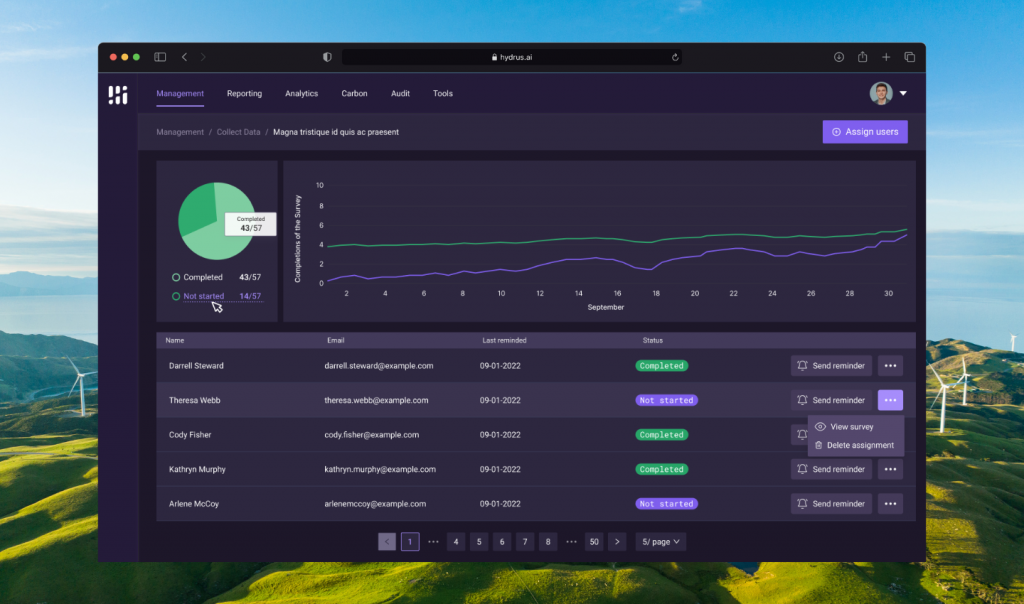Click the Not started badge for Theresa Webb

(666, 400)
